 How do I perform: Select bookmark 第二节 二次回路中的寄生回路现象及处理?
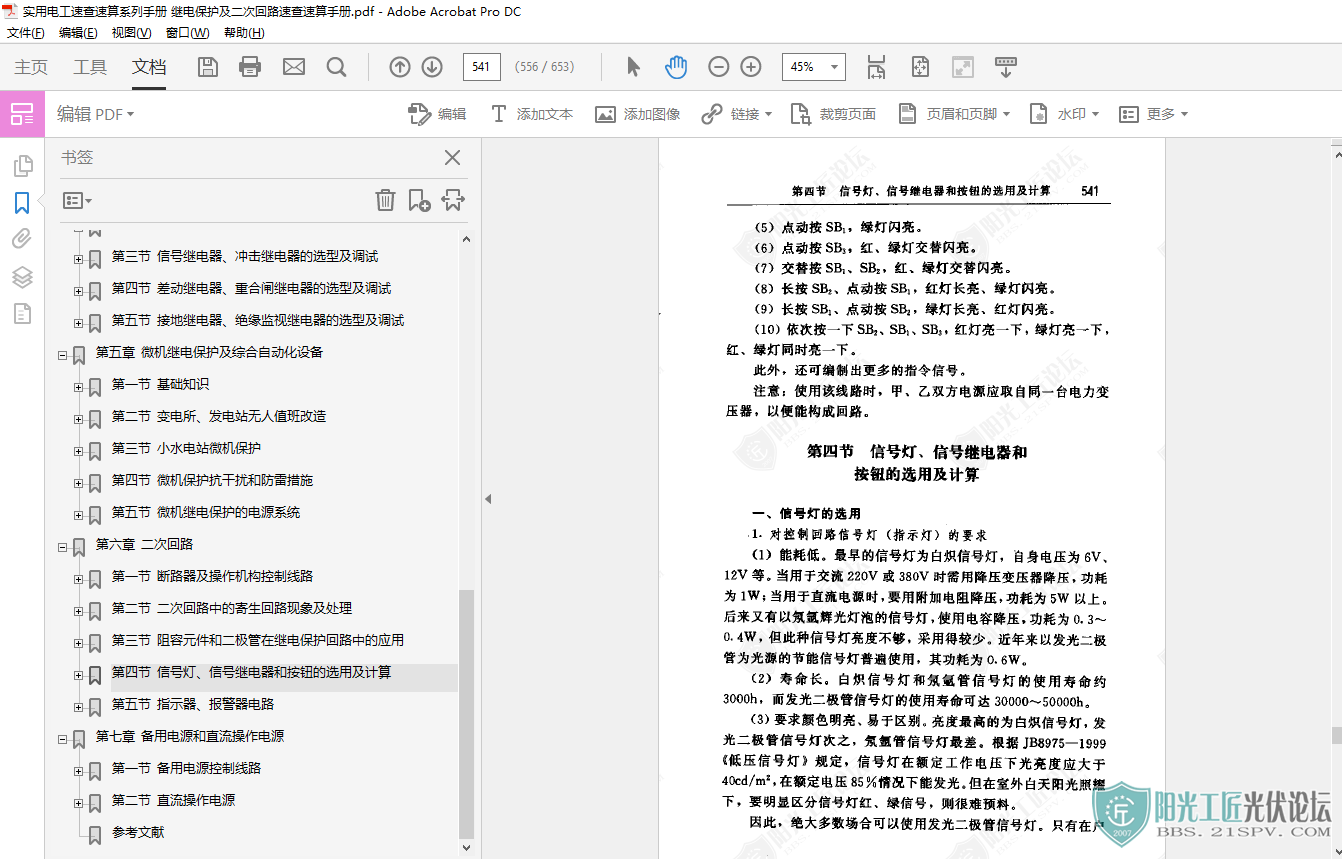(x=231, y=608)
